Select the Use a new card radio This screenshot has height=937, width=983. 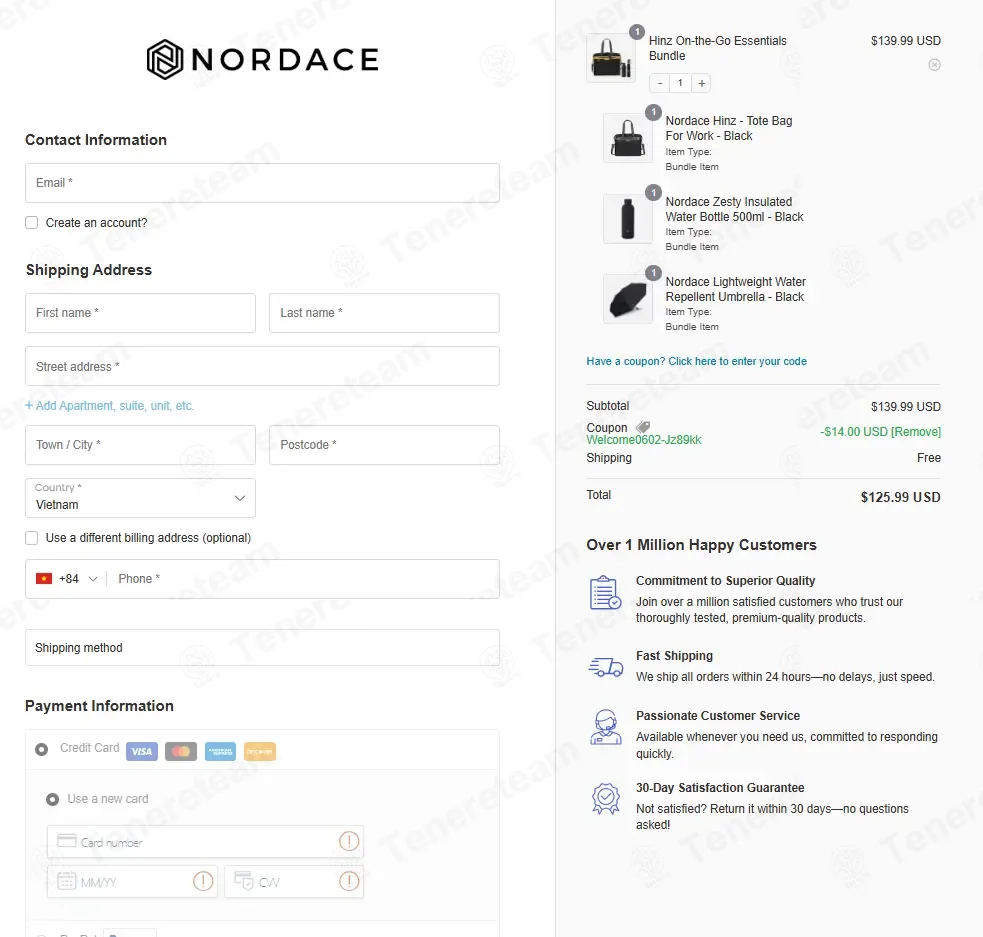pos(53,799)
